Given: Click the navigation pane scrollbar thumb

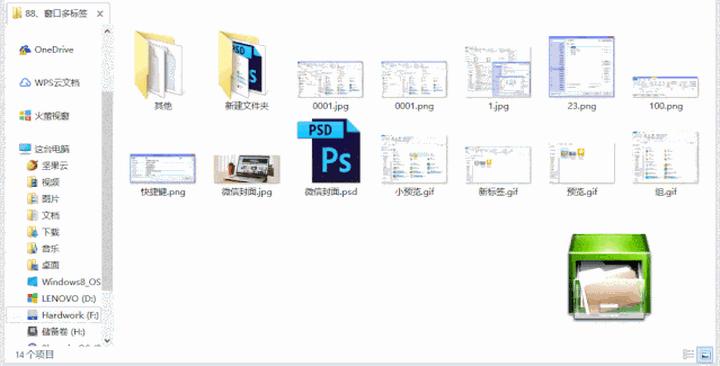Looking at the screenshot, I should click(x=107, y=191).
